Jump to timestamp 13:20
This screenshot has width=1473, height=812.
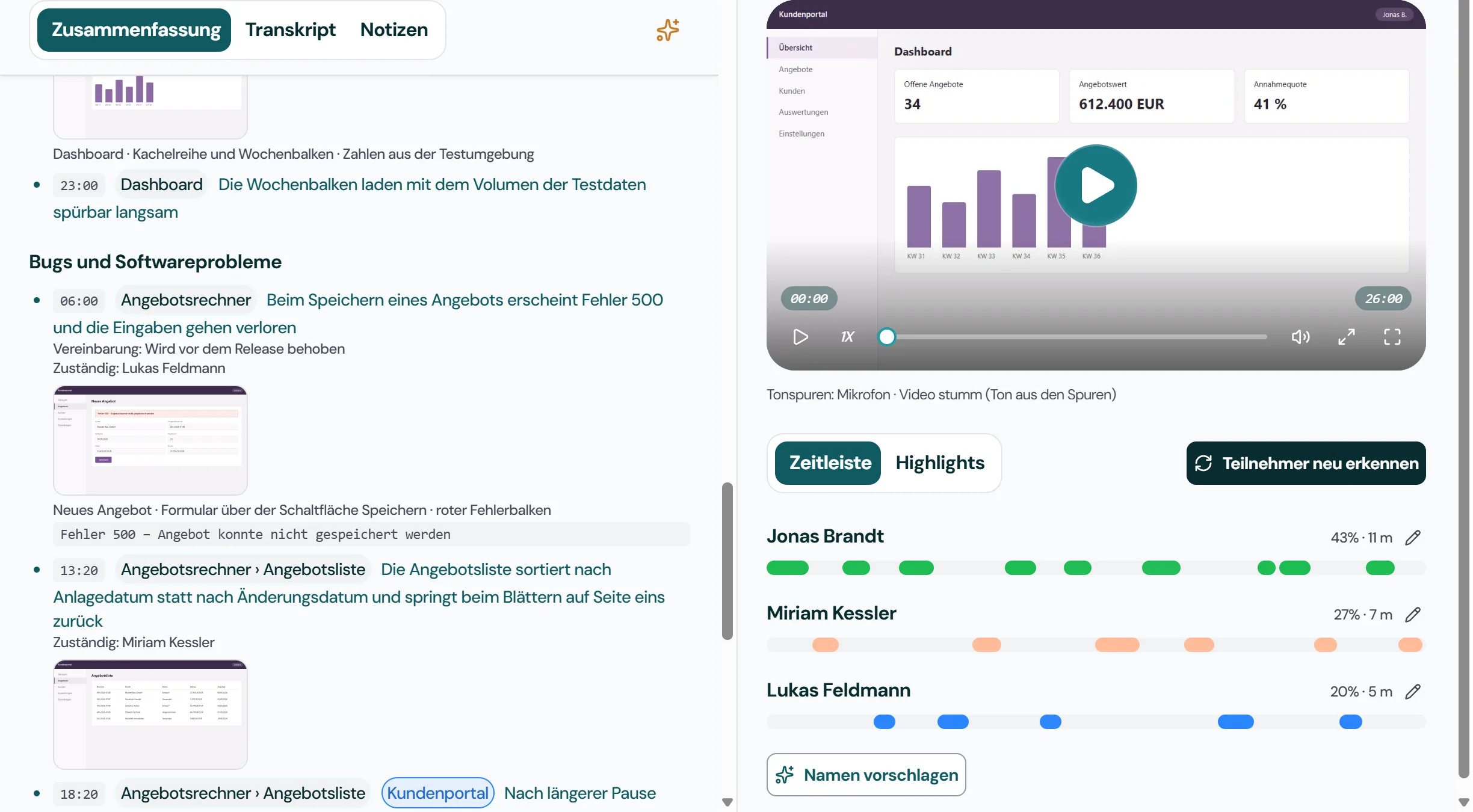pos(79,570)
